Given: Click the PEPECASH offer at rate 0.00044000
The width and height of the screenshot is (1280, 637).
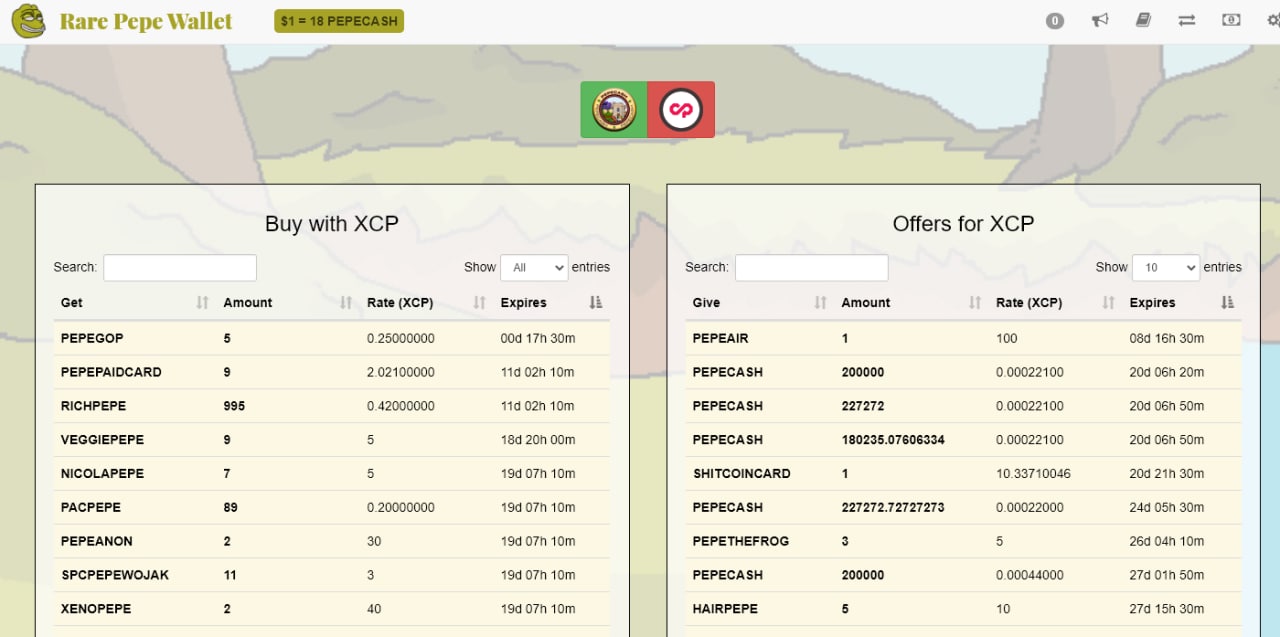Looking at the screenshot, I should click(964, 575).
